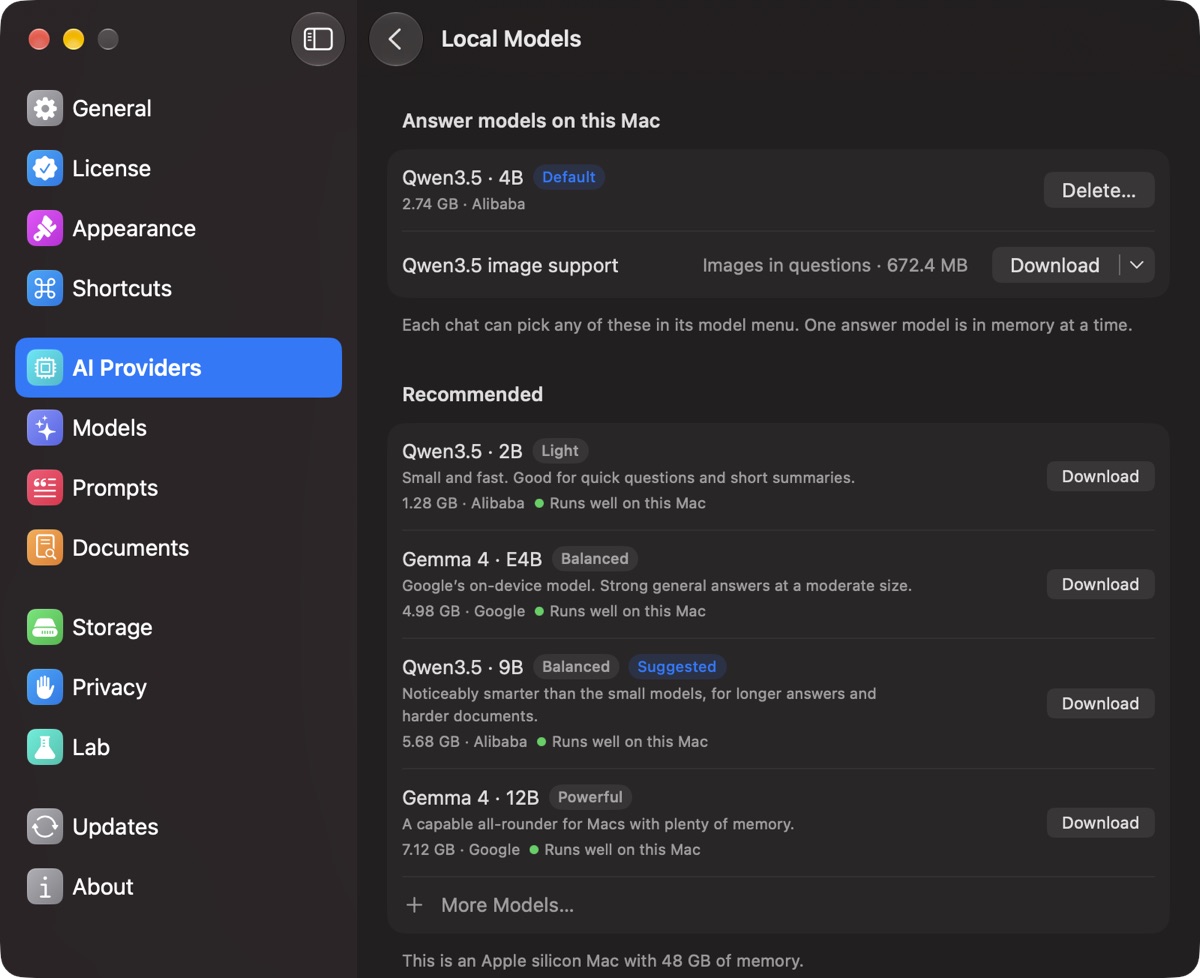Image resolution: width=1200 pixels, height=978 pixels.
Task: Click the Documents search-page icon
Action: pyautogui.click(x=45, y=548)
